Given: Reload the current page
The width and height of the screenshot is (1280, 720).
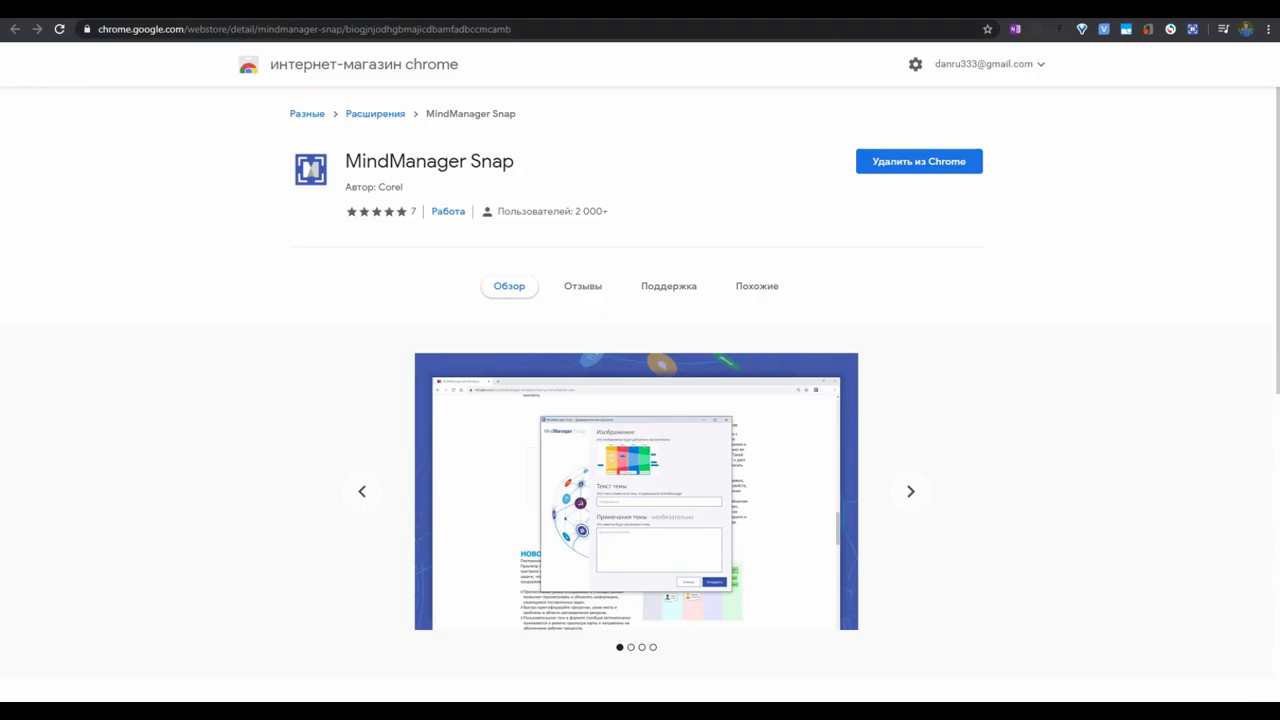Looking at the screenshot, I should 60,29.
